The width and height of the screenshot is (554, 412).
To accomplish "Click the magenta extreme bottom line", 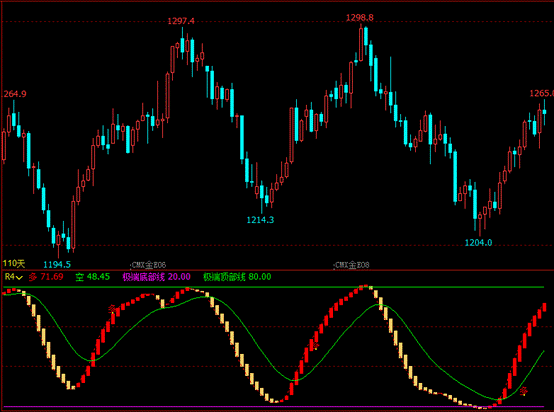I will [x=273, y=407].
